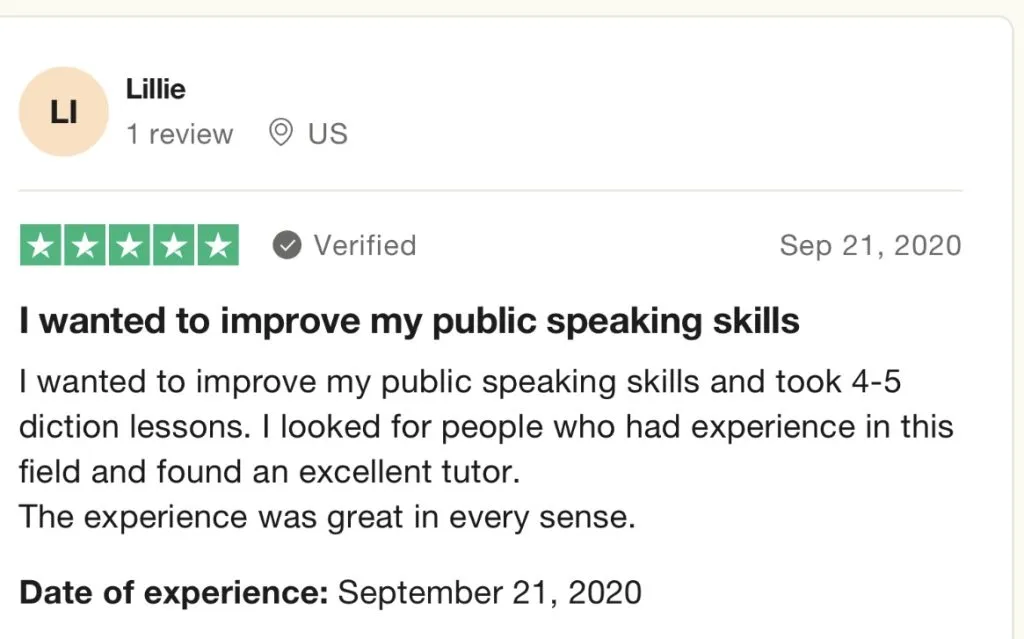Click the location pin icon
The image size is (1024, 639).
[x=282, y=133]
